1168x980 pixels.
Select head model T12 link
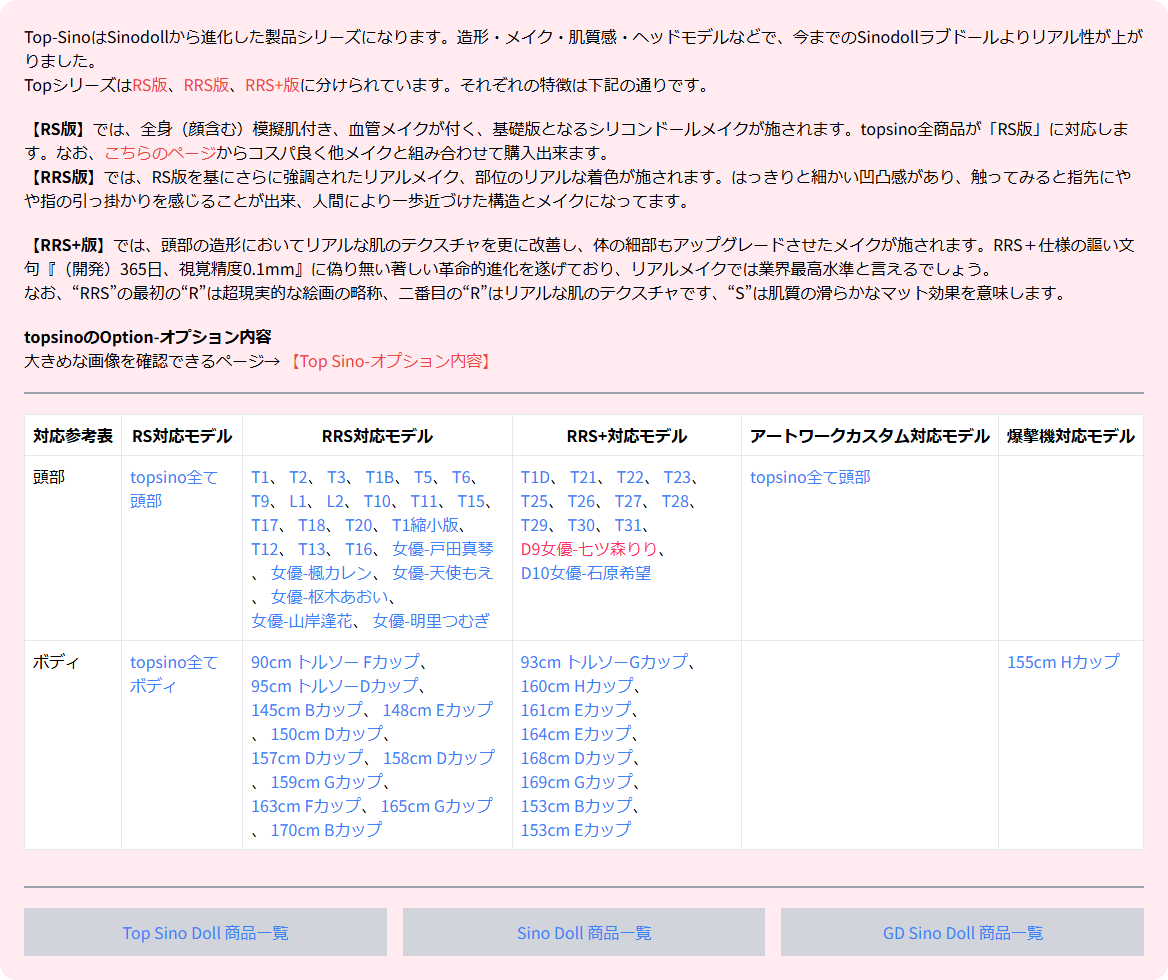pos(264,549)
